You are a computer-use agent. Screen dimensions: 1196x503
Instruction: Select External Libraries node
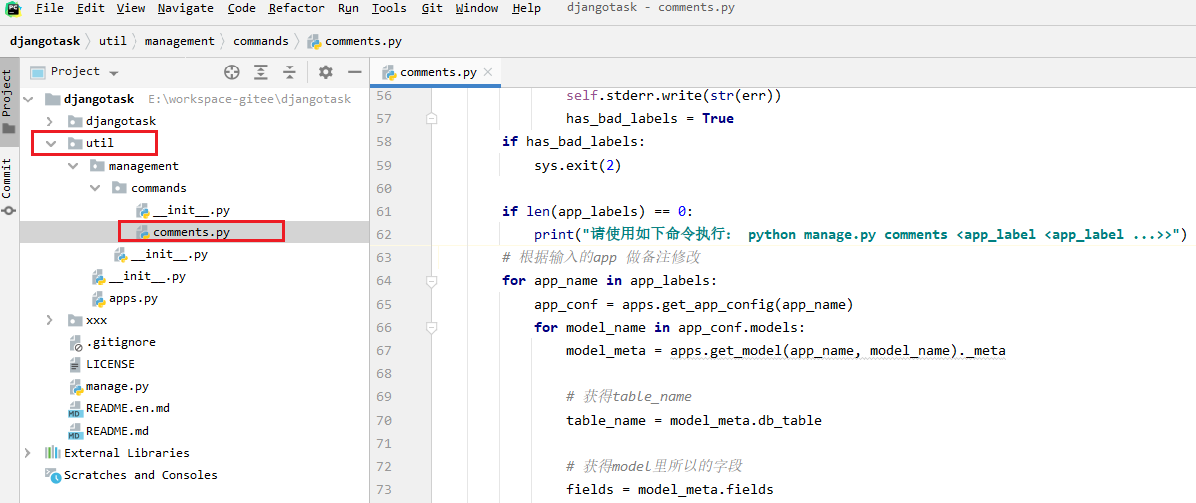click(127, 453)
